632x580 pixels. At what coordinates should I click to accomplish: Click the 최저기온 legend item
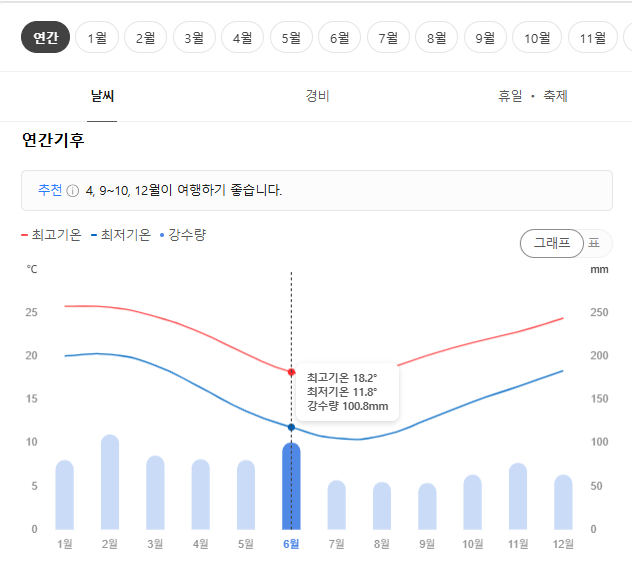coord(121,235)
